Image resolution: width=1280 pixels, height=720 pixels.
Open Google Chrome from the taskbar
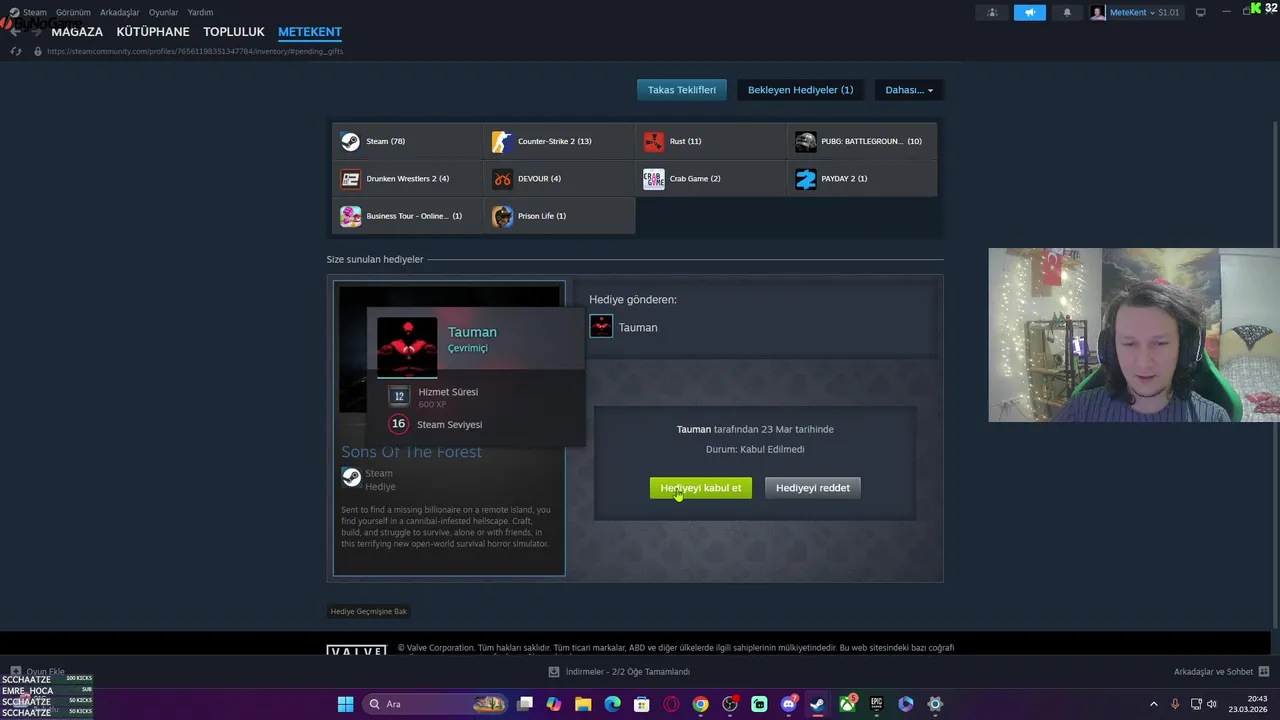coord(700,704)
